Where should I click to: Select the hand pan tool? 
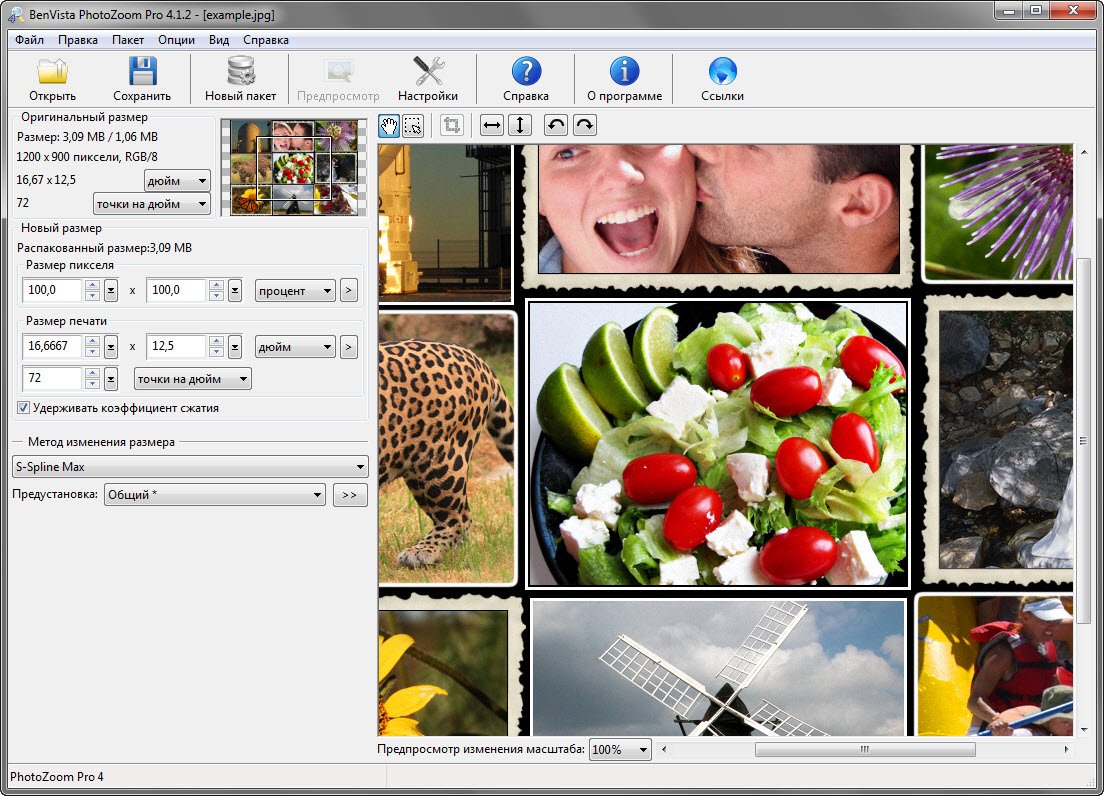coord(390,125)
